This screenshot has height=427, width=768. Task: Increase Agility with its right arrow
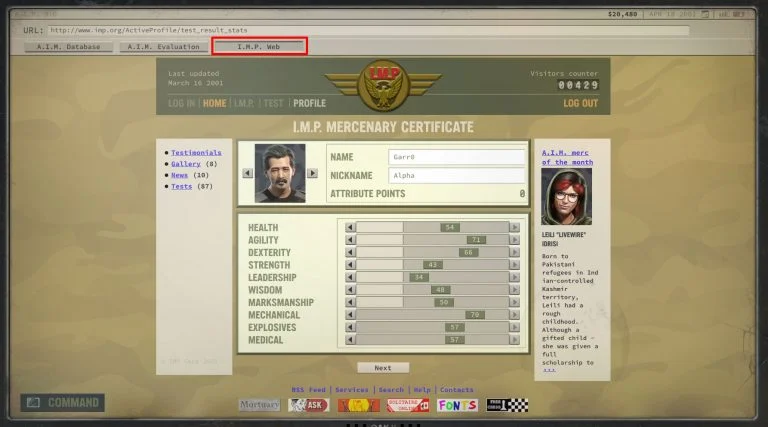(514, 240)
